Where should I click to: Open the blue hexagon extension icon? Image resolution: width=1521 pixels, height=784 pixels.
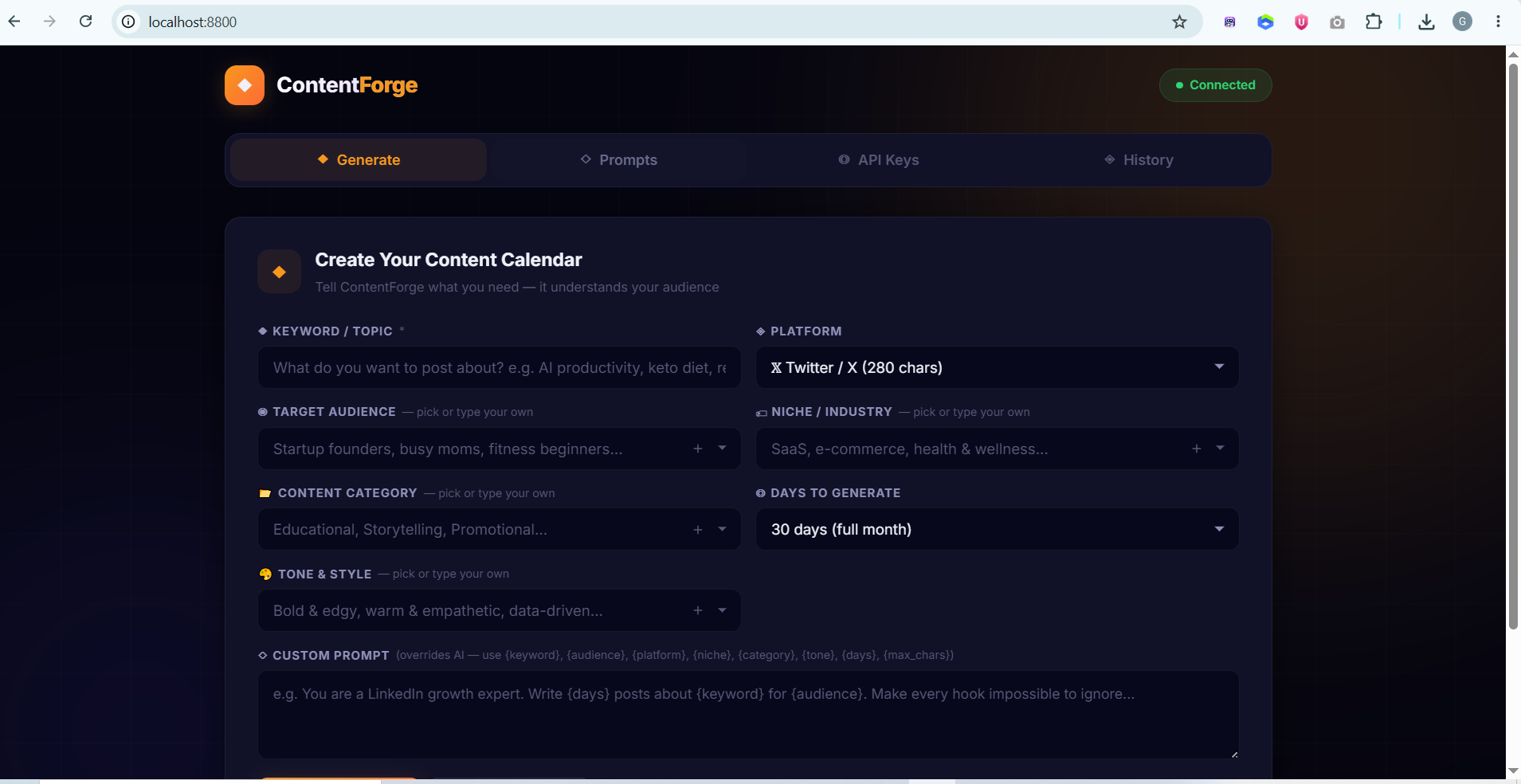click(1265, 22)
